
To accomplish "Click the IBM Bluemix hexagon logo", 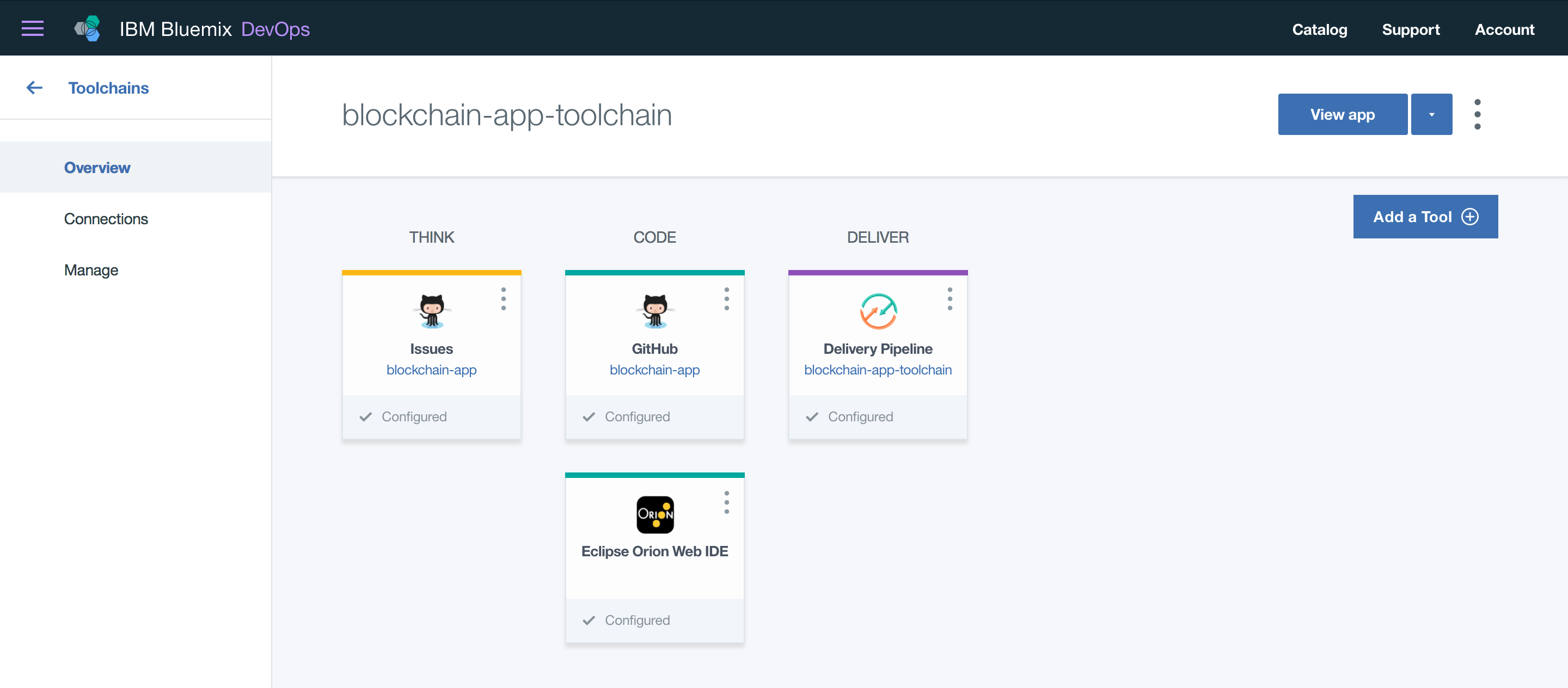I will (88, 29).
